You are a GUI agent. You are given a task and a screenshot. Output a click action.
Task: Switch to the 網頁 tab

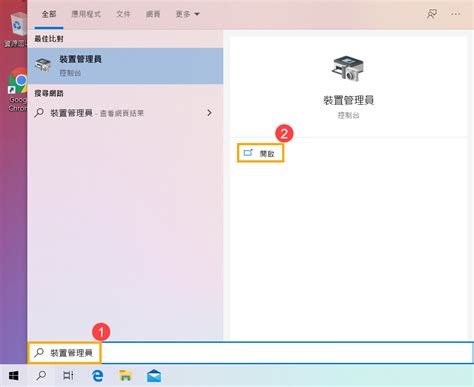153,14
